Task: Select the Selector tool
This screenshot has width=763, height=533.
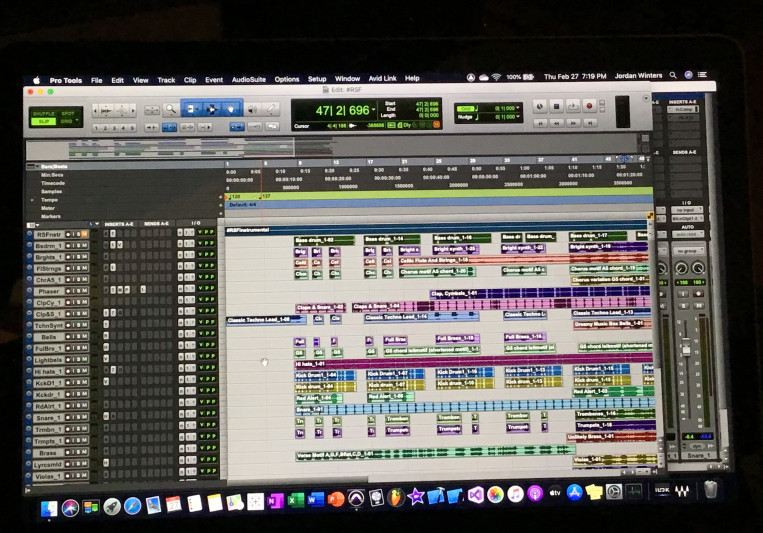Action: [x=212, y=109]
